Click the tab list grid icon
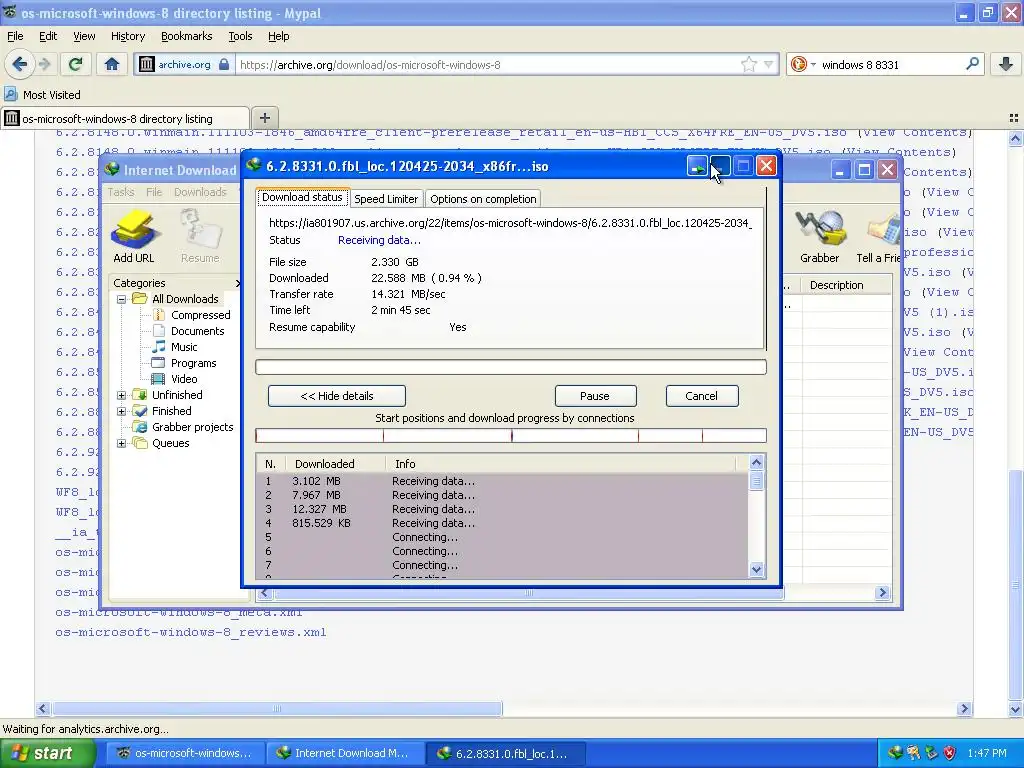 pos(1014,118)
